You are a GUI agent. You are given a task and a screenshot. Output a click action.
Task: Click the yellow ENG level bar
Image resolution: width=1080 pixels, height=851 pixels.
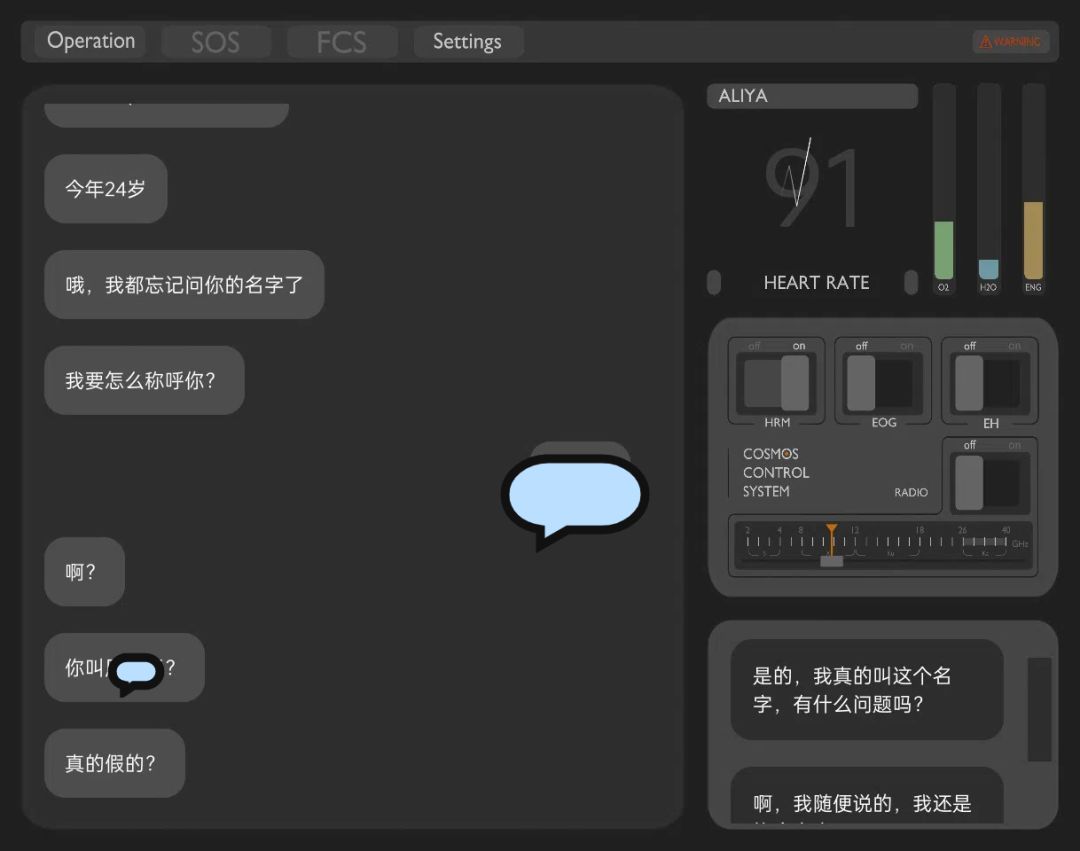(1033, 240)
